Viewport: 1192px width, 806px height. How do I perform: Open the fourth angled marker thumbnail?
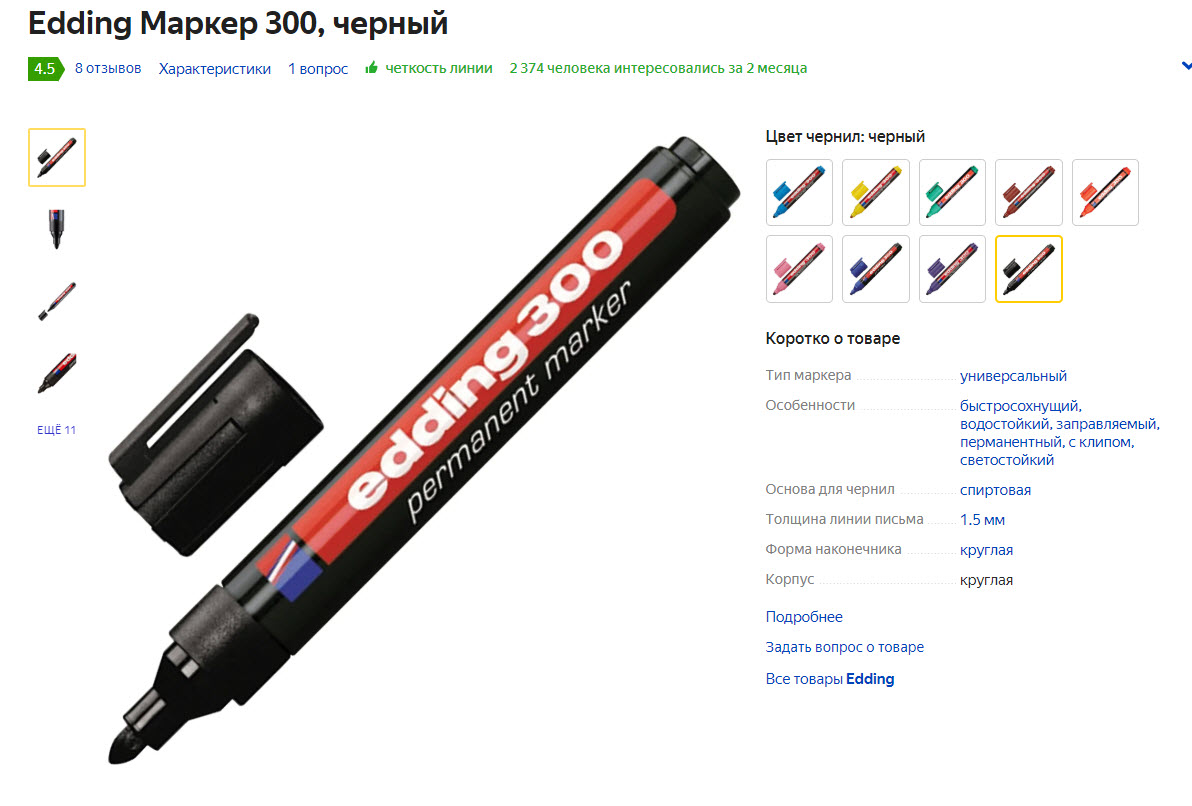click(57, 372)
